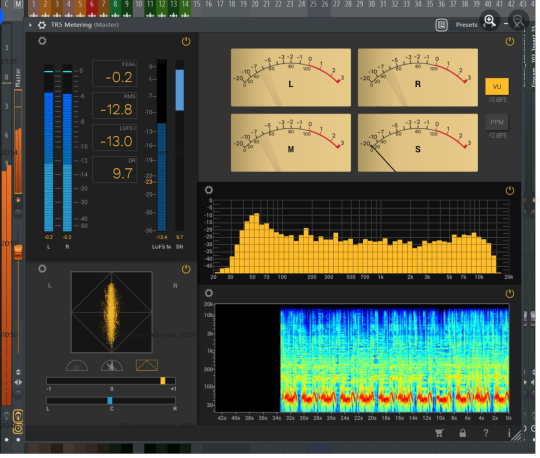The image size is (540, 458).
Task: Click the invert phase up-down arrows icon
Action: tap(18, 372)
